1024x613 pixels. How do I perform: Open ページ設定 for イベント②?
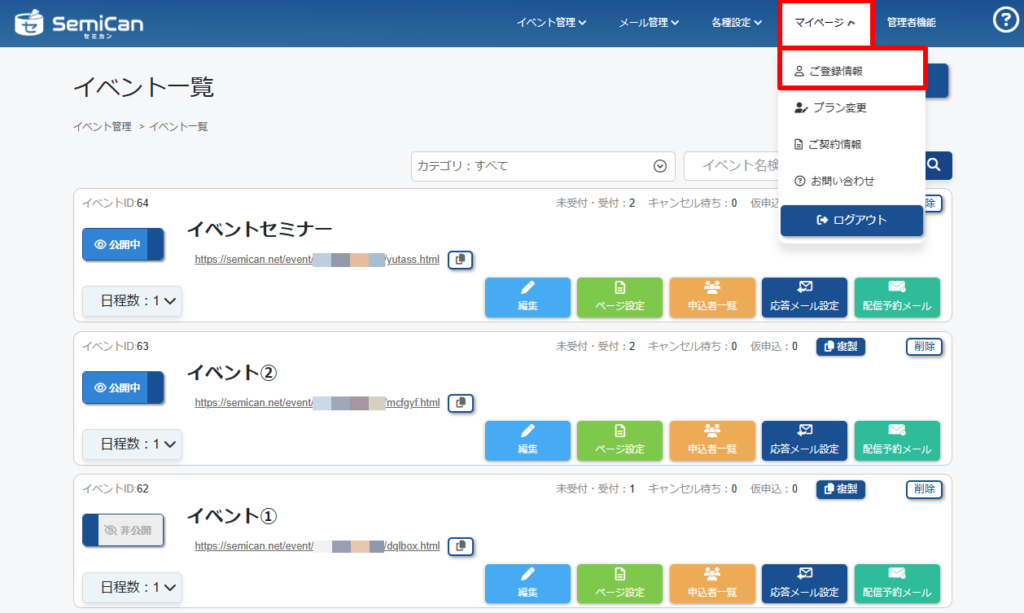[x=619, y=441]
